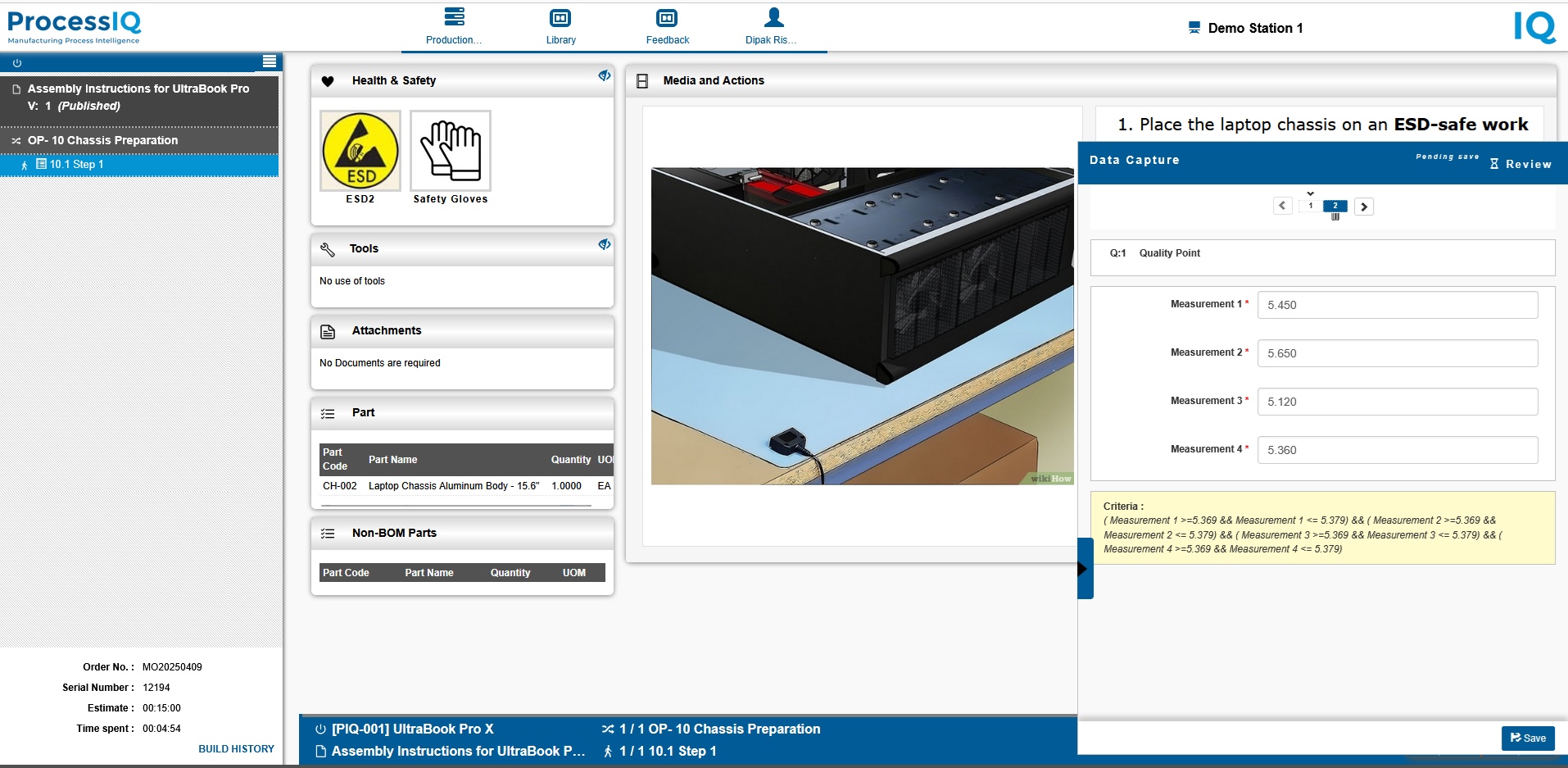Toggle audio readout for Tools panel

tap(604, 244)
